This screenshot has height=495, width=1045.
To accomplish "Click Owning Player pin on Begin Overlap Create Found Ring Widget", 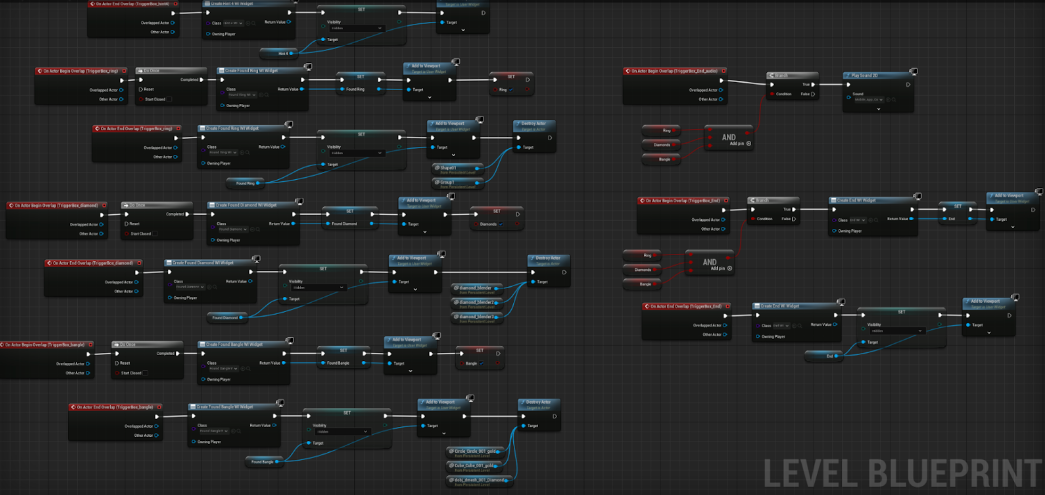I will (x=221, y=105).
